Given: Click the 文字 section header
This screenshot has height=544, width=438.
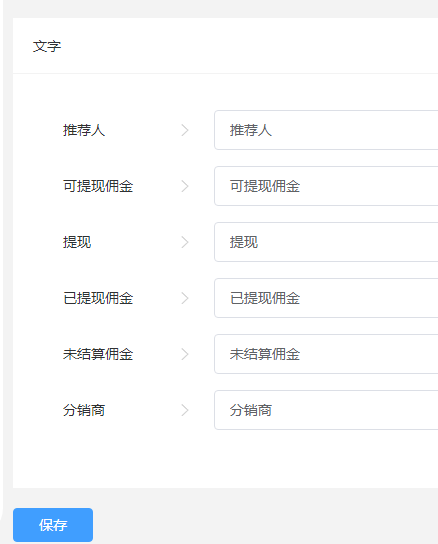Looking at the screenshot, I should [x=47, y=46].
